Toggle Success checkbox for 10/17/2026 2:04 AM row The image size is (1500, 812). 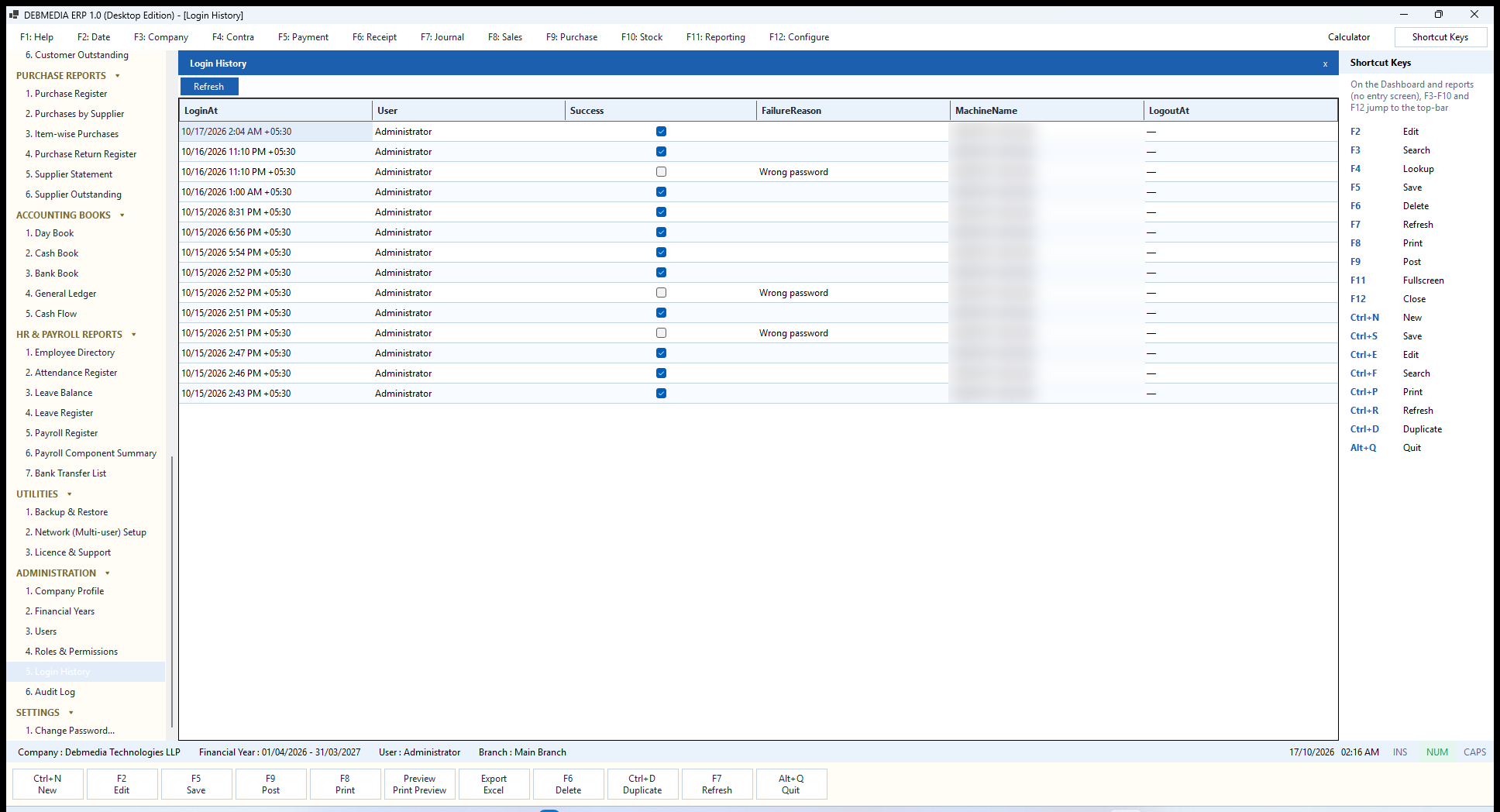click(661, 132)
